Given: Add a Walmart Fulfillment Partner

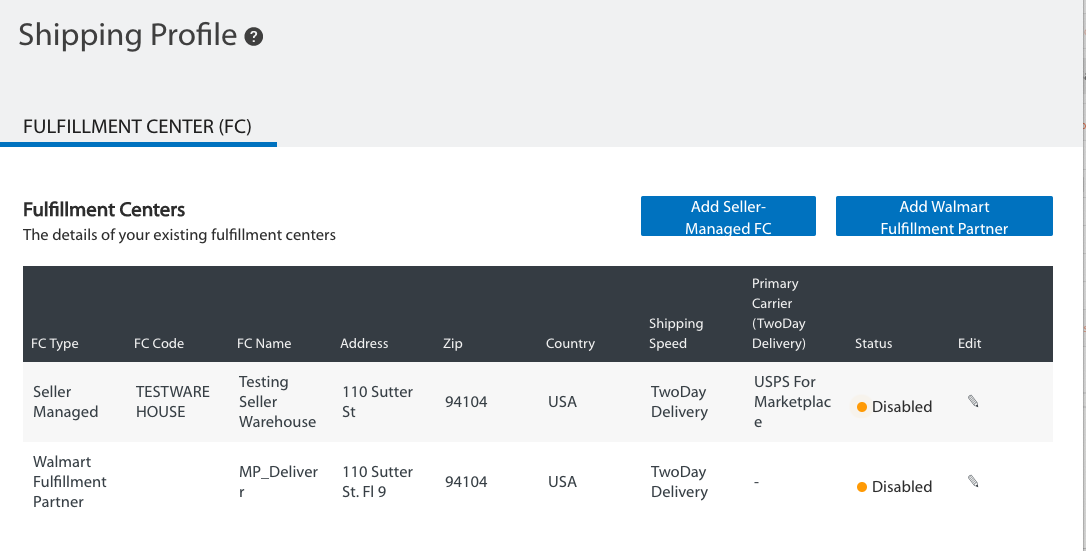Looking at the screenshot, I should coord(944,216).
